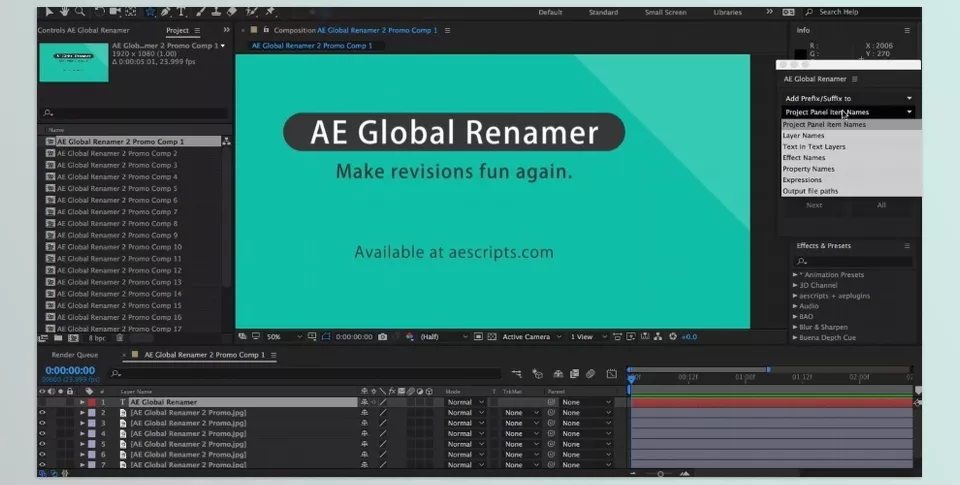Click the snapshot camera icon in viewer
Screen dimensions: 960x485
(383, 337)
